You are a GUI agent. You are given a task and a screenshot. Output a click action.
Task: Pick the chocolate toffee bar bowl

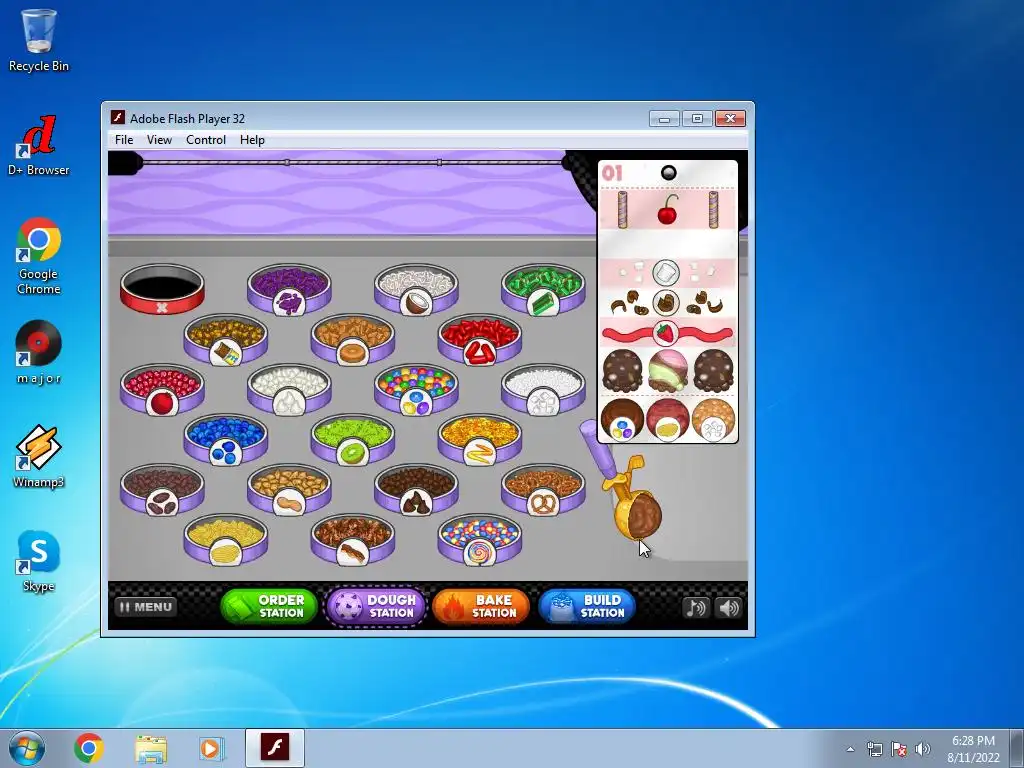(225, 339)
